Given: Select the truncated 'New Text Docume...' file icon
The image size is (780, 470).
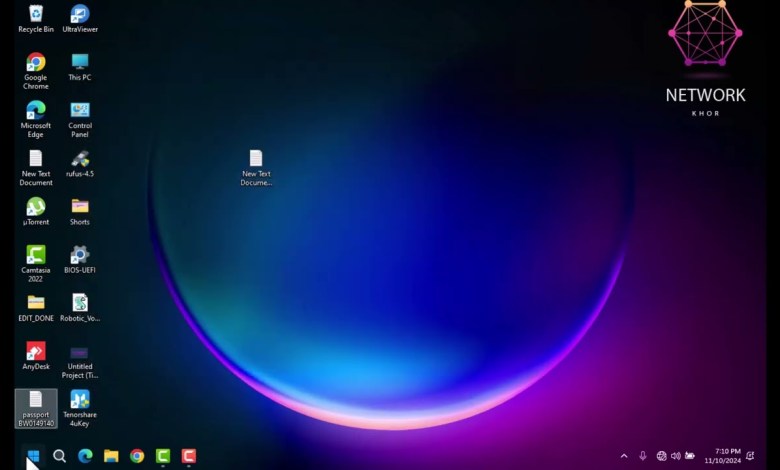Looking at the screenshot, I should (256, 168).
